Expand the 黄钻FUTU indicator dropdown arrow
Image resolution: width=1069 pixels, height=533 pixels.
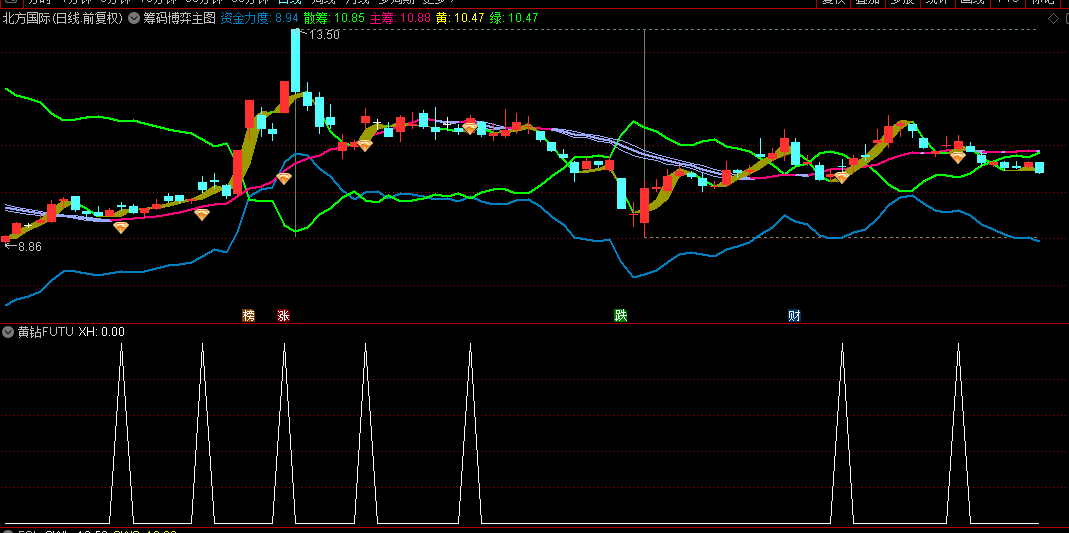point(9,332)
